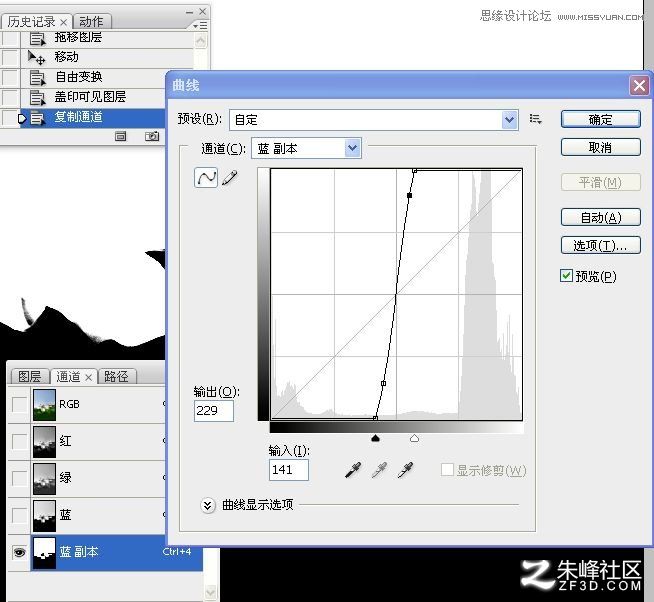The image size is (654, 602).
Task: Create new snapshot camera icon
Action: (152, 136)
